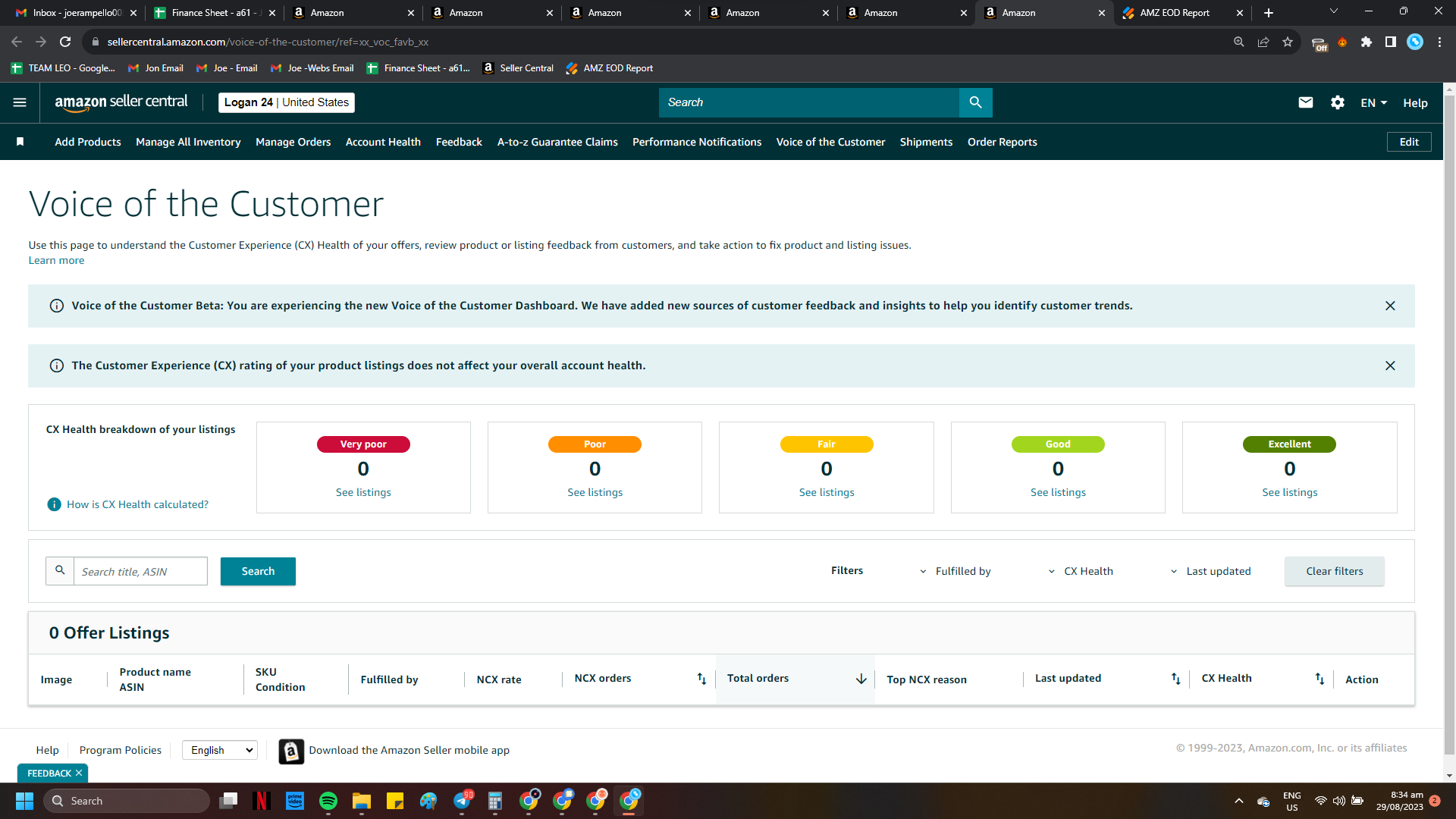Open Seller Central bookmark in bookmarks bar
The height and width of the screenshot is (819, 1456).
[519, 68]
